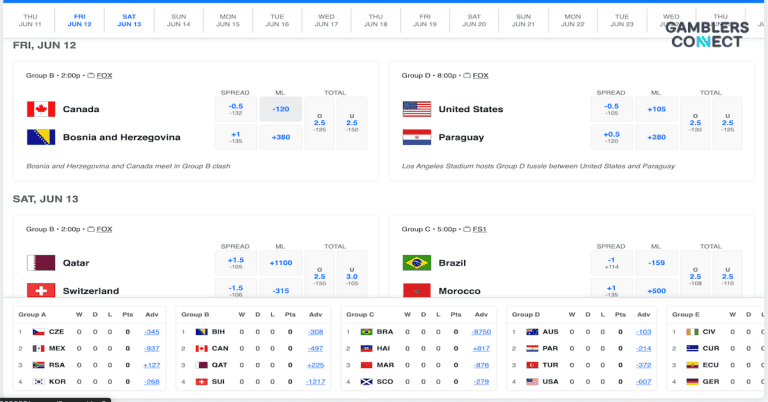Open FOX link for United States match

pyautogui.click(x=480, y=75)
